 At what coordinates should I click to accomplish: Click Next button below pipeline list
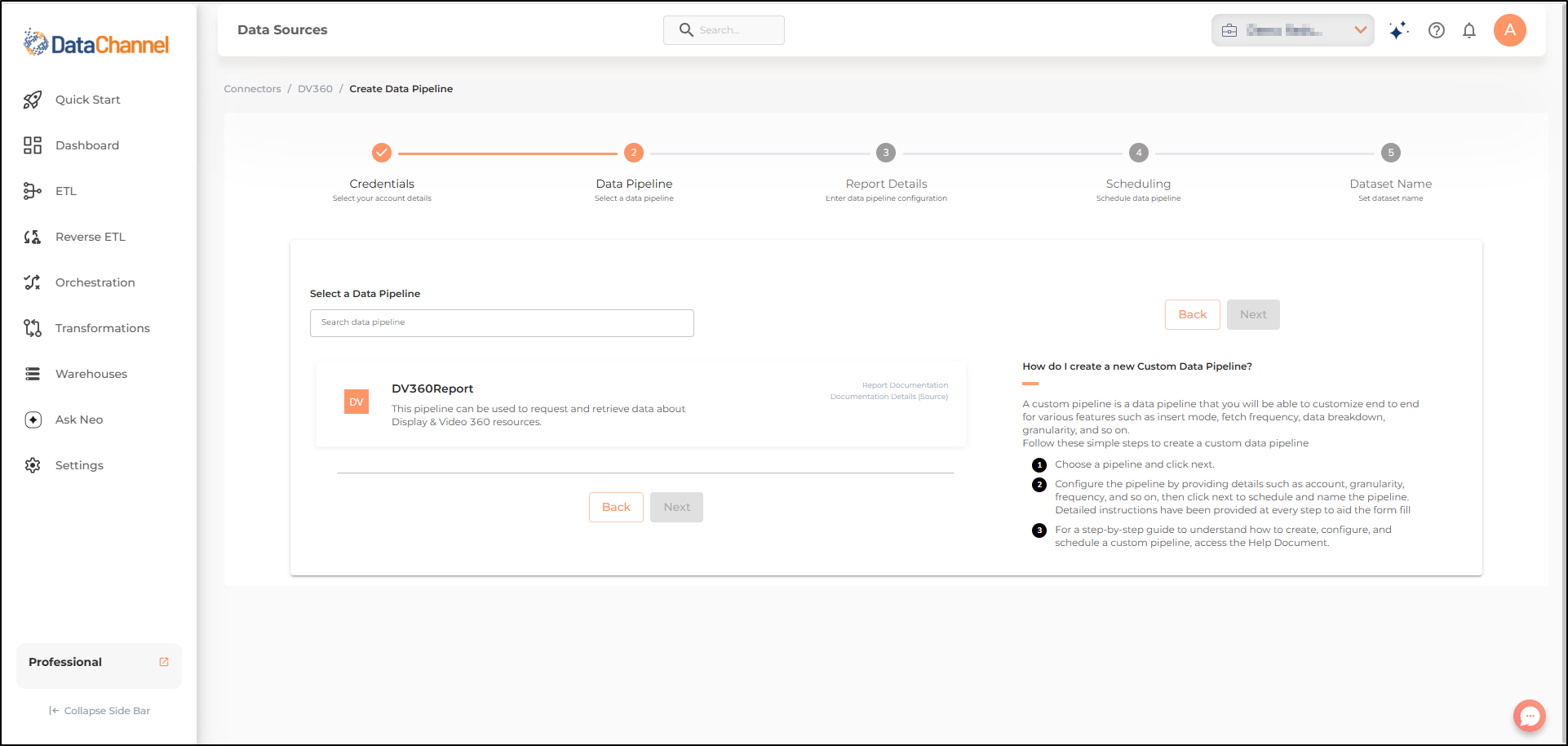tap(676, 507)
